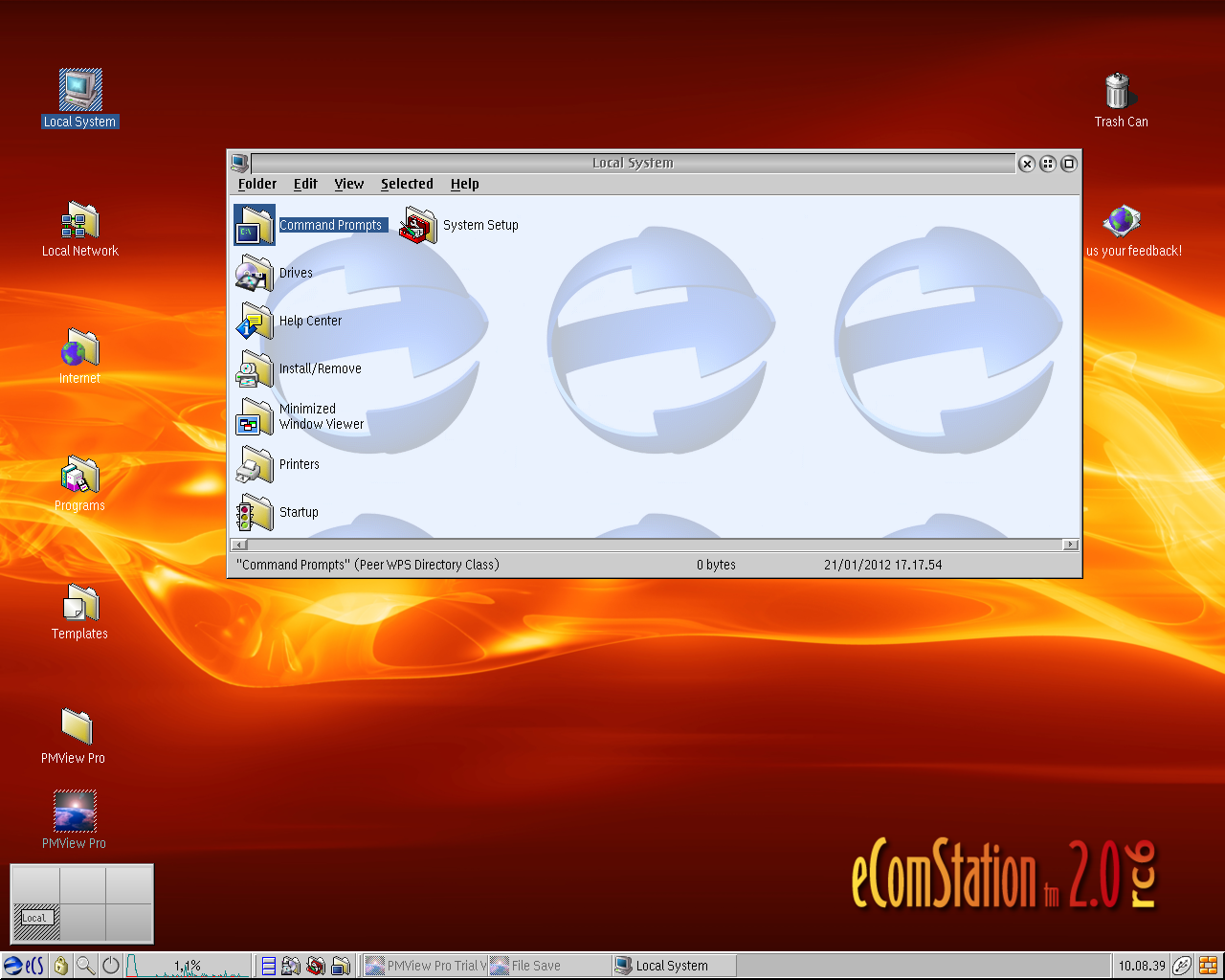The image size is (1225, 980).
Task: Select the feedback globe desktop icon
Action: click(x=1122, y=221)
